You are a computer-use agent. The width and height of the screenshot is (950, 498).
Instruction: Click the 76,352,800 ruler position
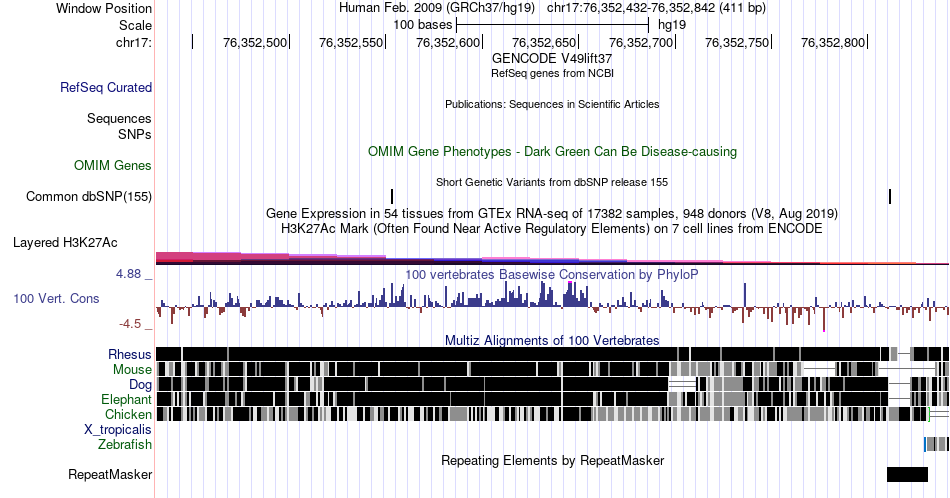click(833, 42)
